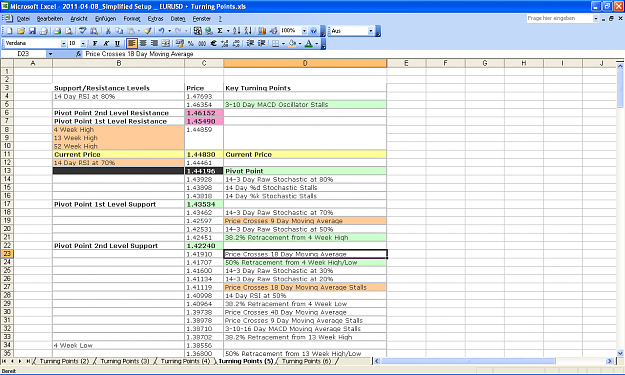
Task: Toggle Align Left
Action: coord(132,43)
